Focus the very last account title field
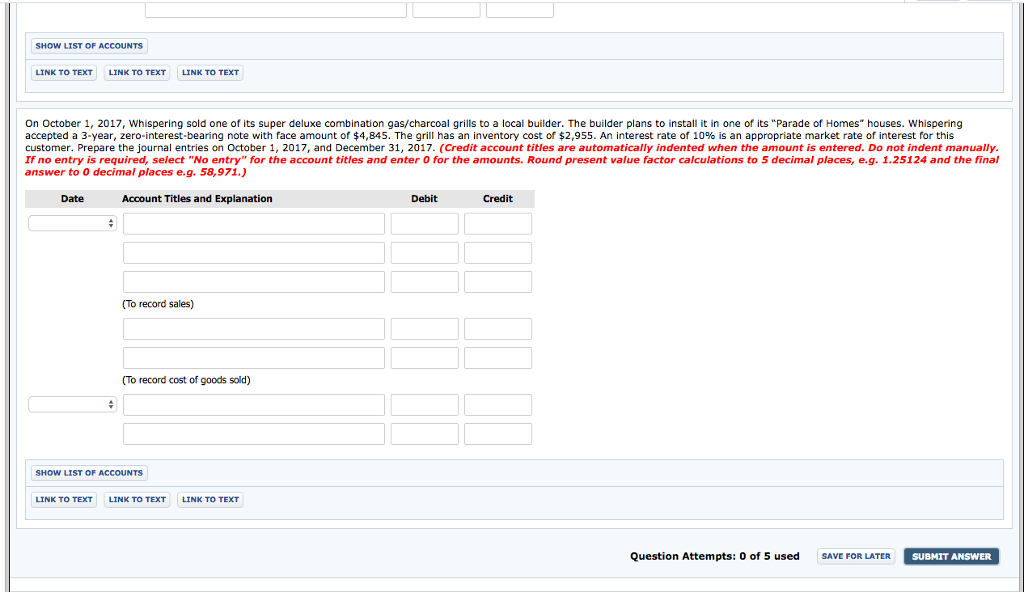Screen dimensions: 1024x592 coord(254,434)
